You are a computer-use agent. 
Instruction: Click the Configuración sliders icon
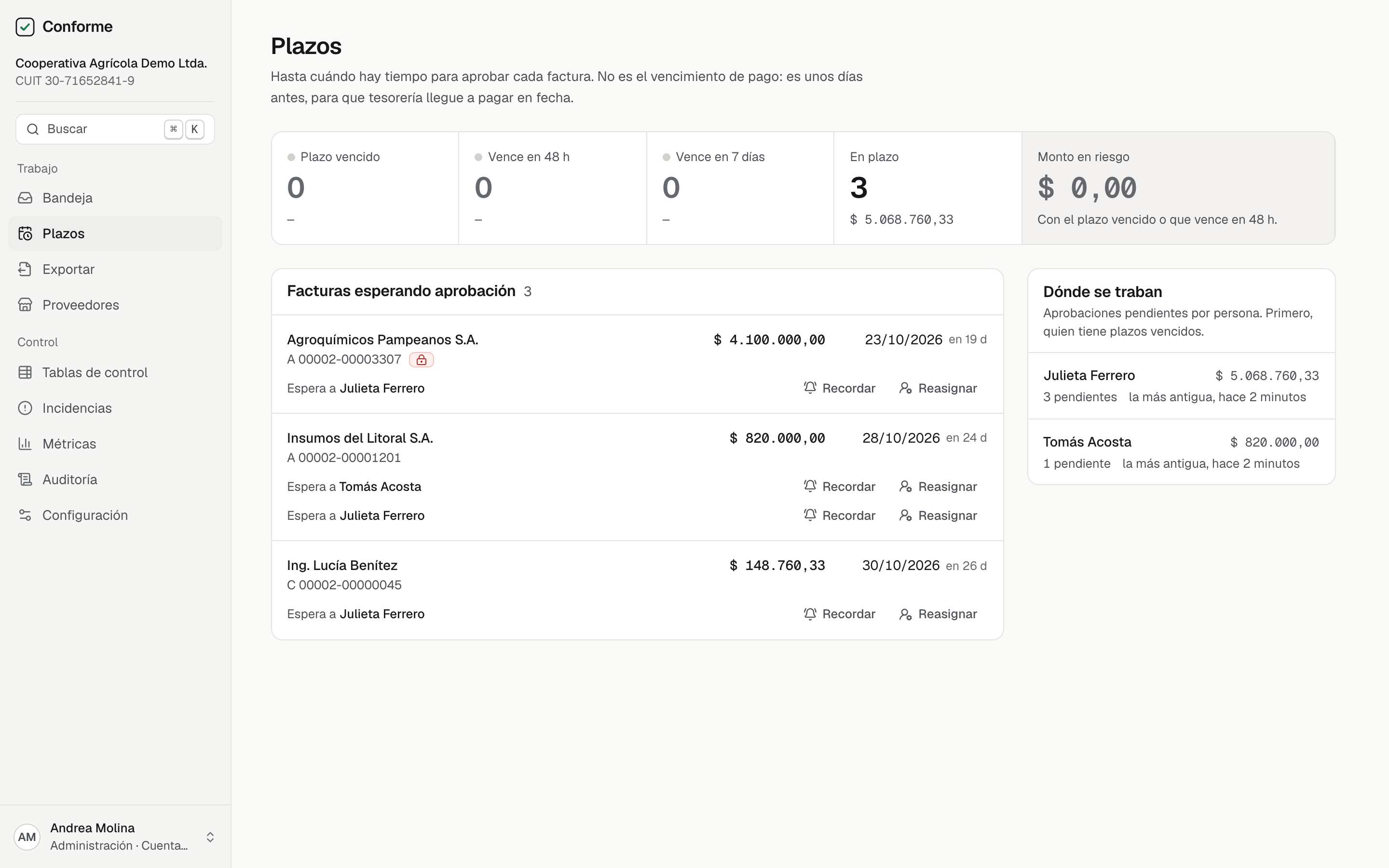tap(25, 515)
